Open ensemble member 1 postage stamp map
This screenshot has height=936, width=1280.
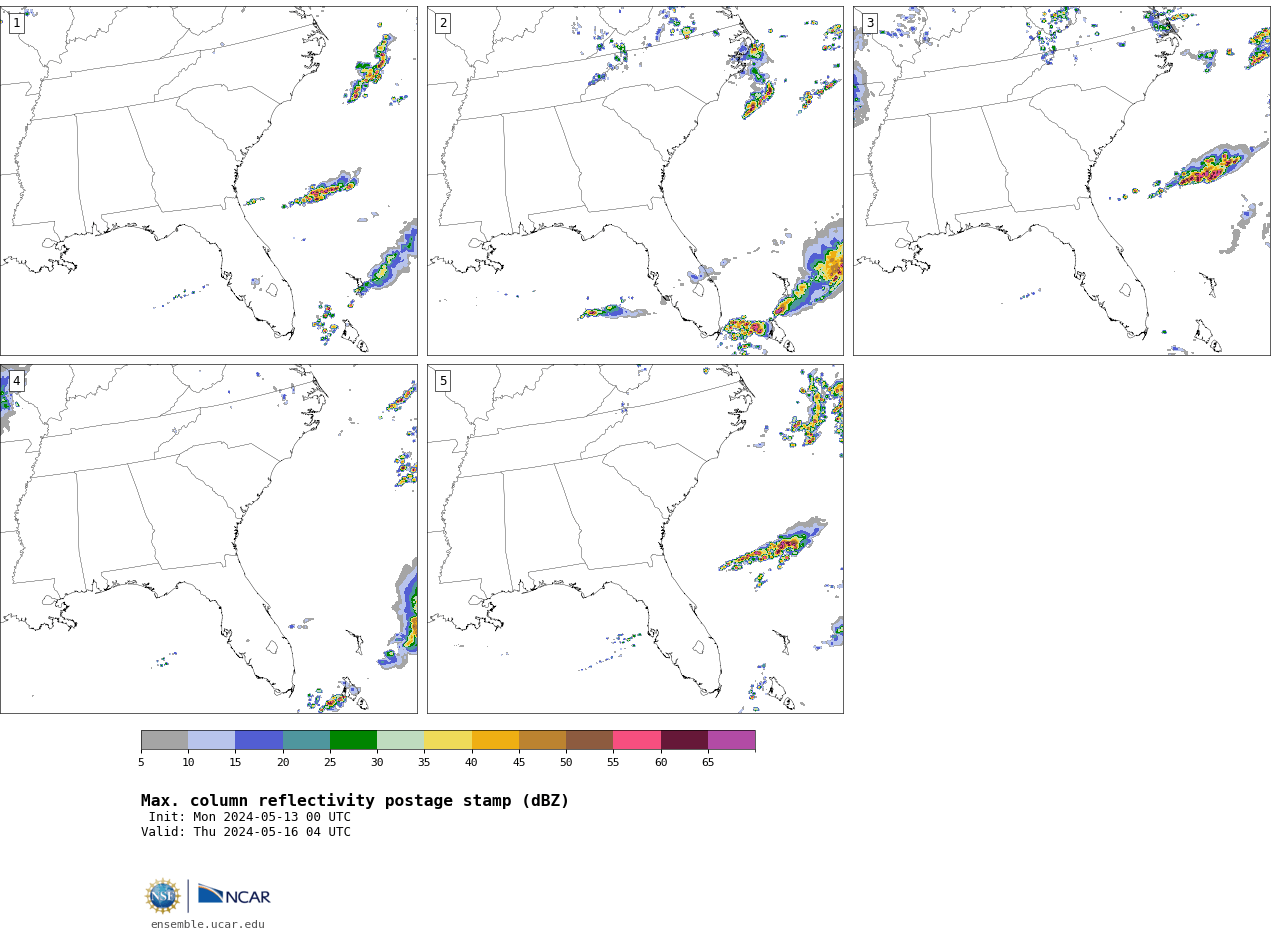pos(208,181)
